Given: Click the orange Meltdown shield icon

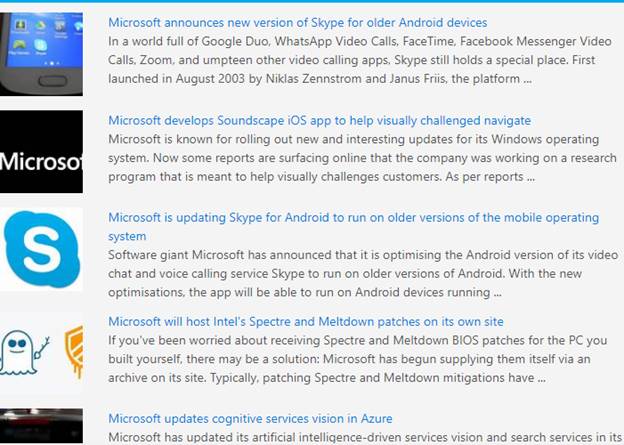Looking at the screenshot, I should point(74,351).
